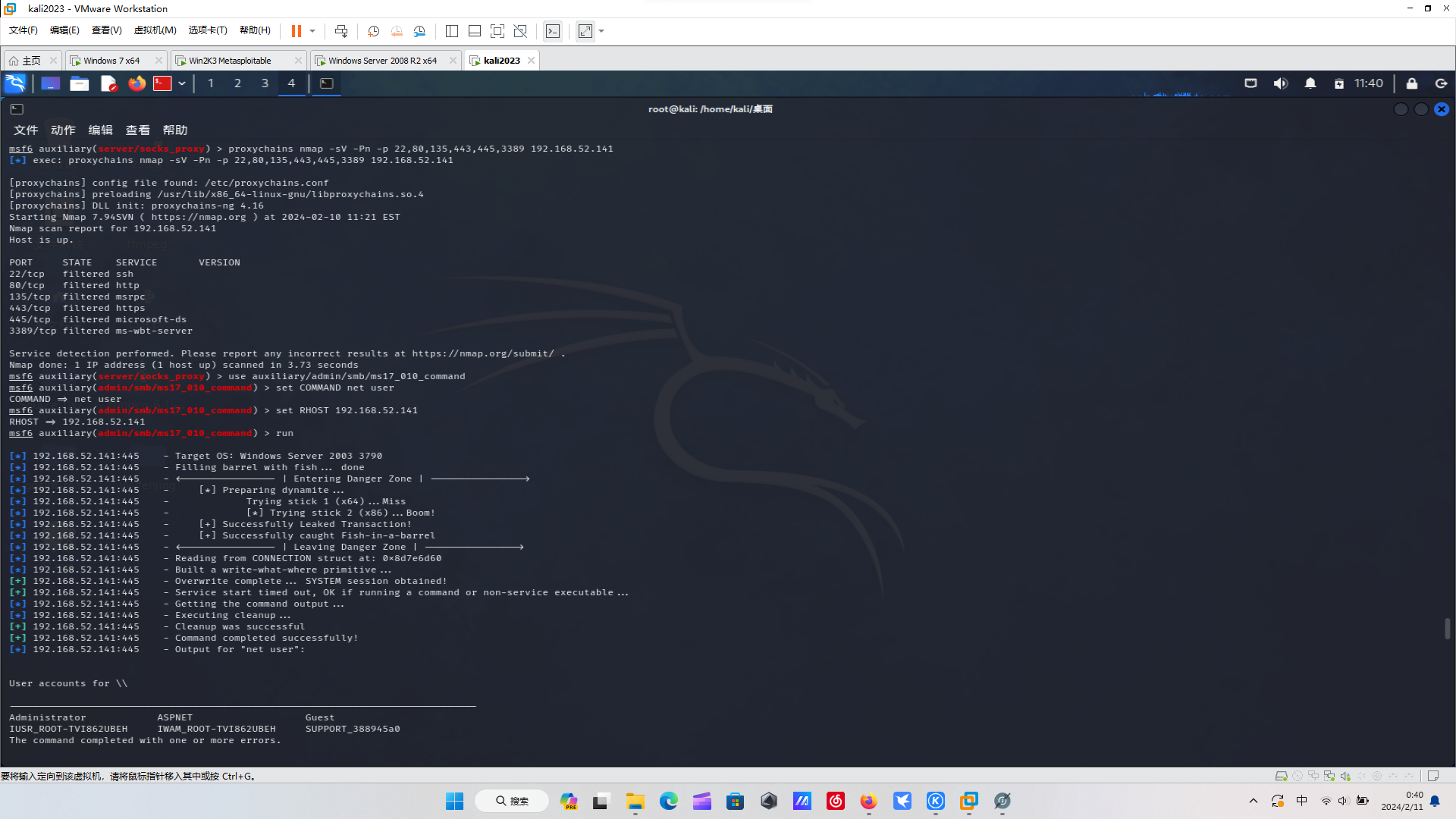
Task: Click the terminal window scrollbar thumb
Action: coord(1447,628)
